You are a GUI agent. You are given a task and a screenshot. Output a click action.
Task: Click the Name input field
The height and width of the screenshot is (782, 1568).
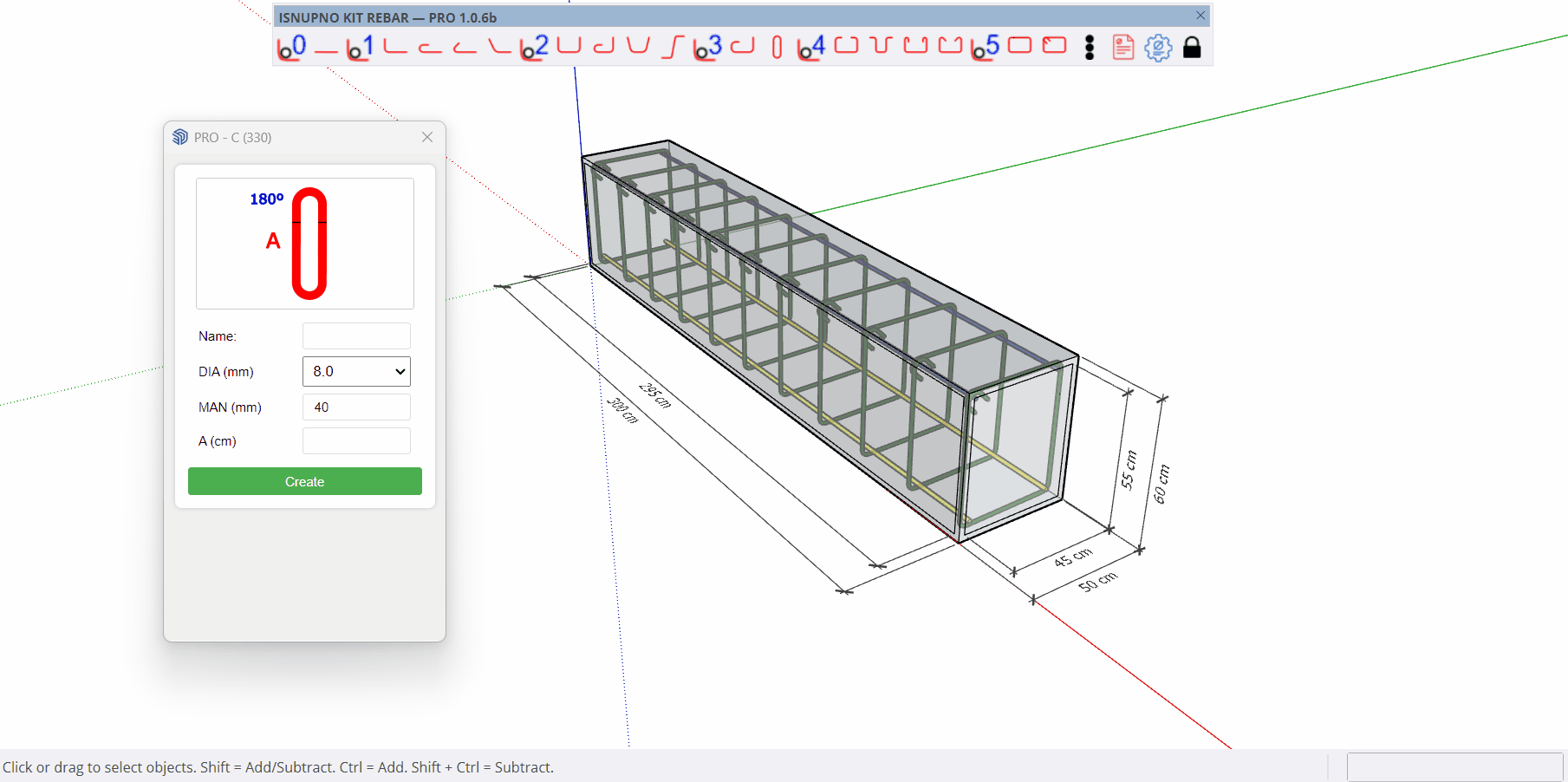click(x=356, y=336)
